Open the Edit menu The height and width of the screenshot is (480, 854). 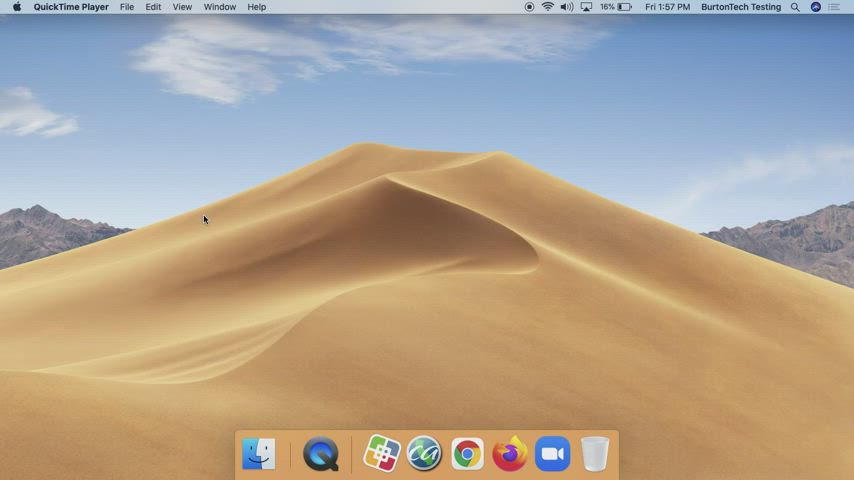coord(153,7)
